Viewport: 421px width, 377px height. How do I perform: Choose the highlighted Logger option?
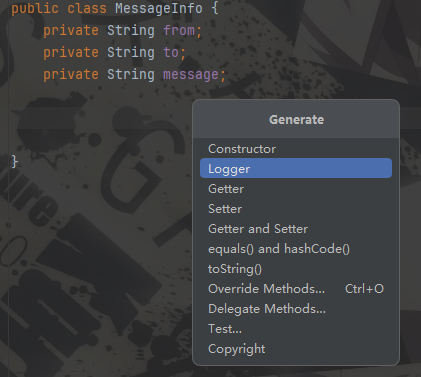click(x=296, y=168)
